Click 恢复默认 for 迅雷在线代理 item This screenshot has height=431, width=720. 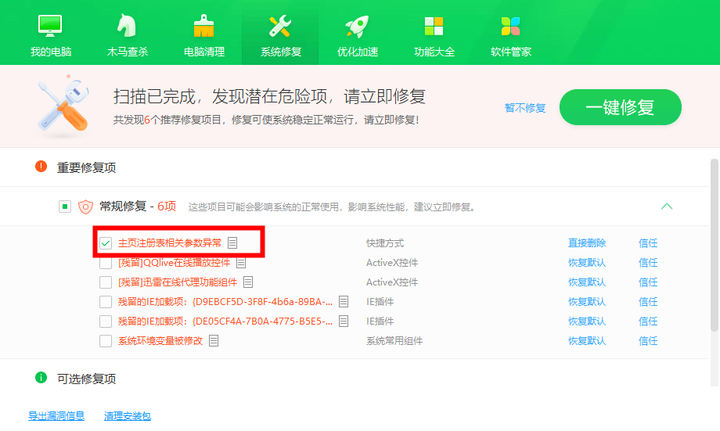(587, 282)
